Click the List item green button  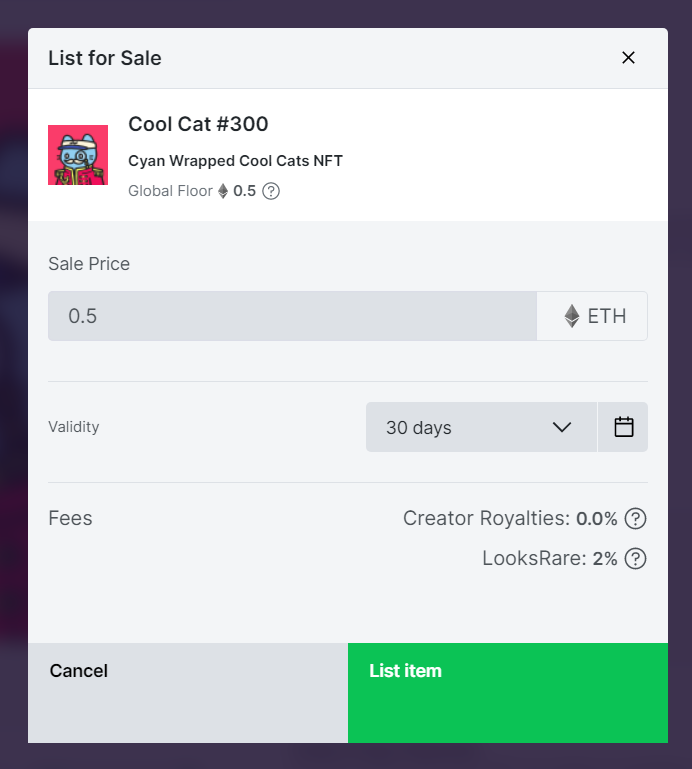(508, 693)
